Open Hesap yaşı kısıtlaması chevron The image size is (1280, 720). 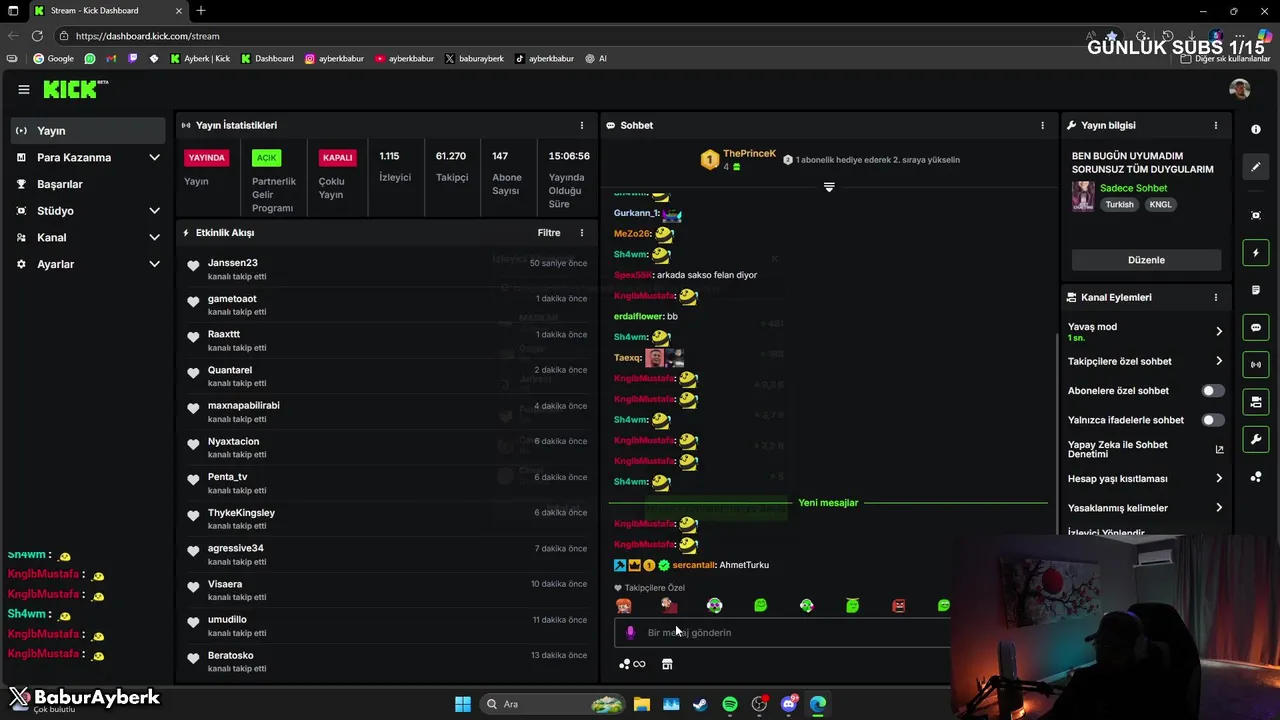tap(1219, 478)
